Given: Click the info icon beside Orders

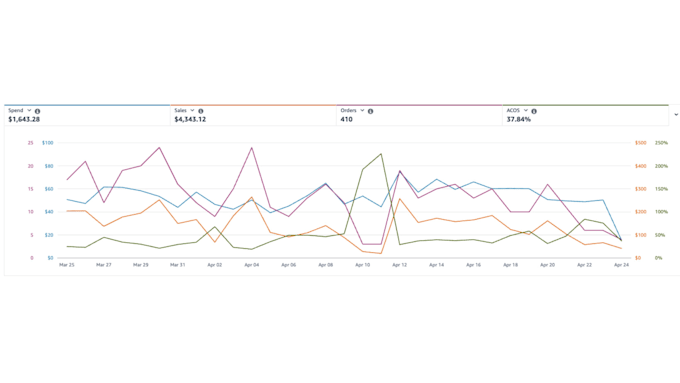Looking at the screenshot, I should coord(370,111).
